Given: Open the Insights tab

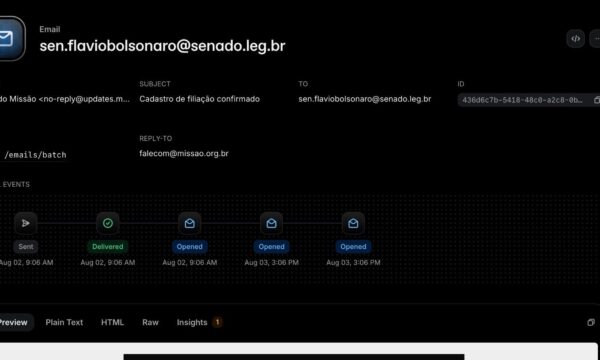Looking at the screenshot, I should coord(192,322).
